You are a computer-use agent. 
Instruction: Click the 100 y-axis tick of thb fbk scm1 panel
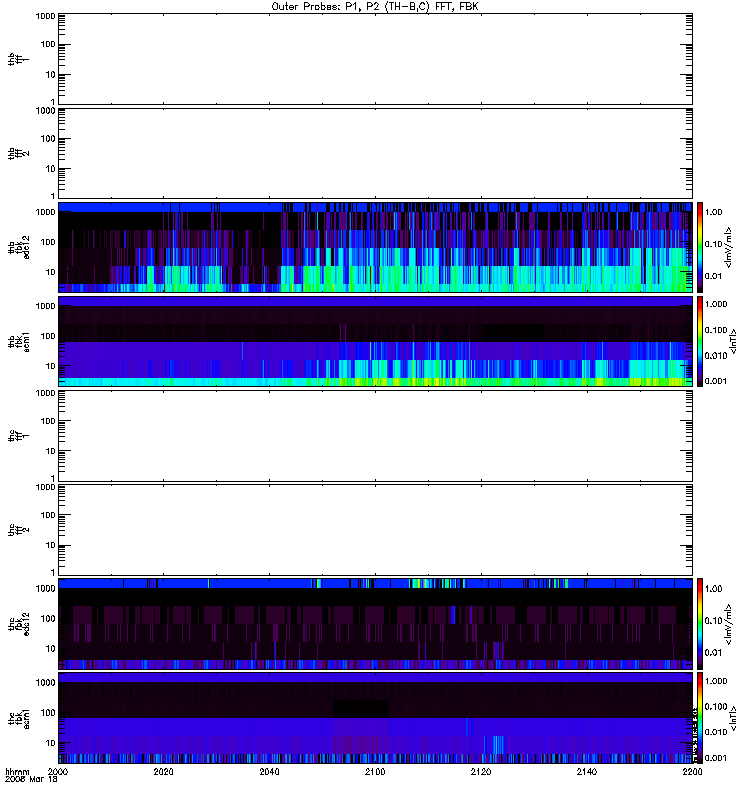click(x=48, y=336)
